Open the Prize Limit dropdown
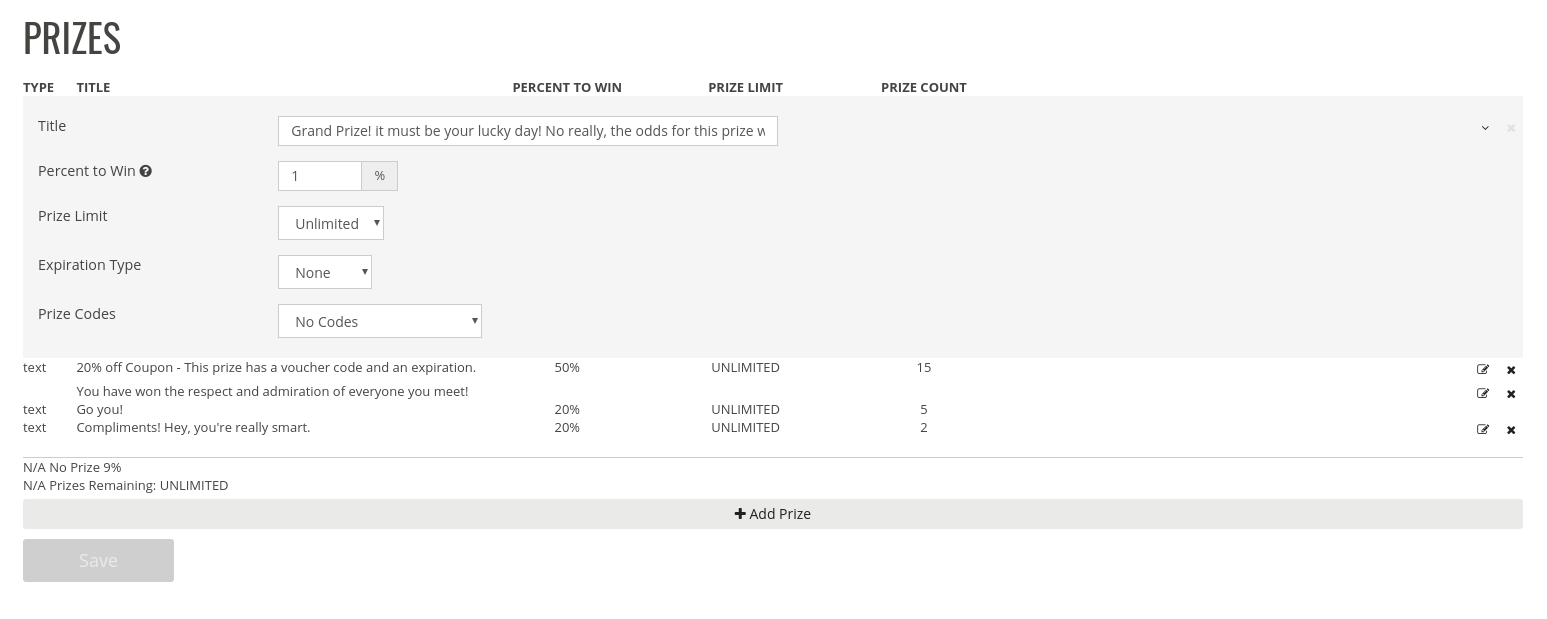Image resolution: width=1547 pixels, height=619 pixels. point(331,223)
